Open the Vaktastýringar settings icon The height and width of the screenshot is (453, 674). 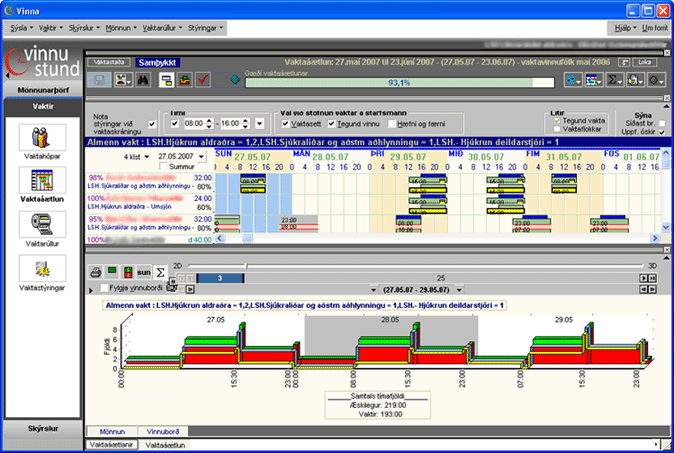(x=42, y=268)
